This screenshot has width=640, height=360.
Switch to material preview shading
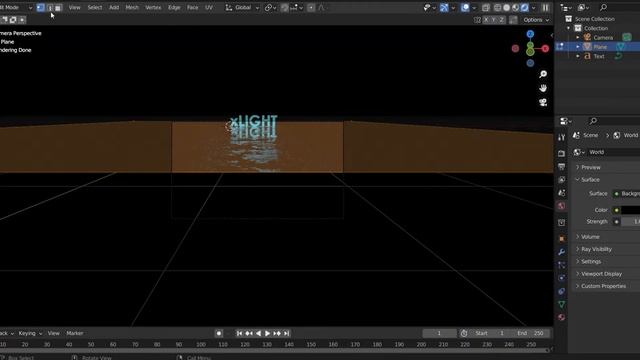516,7
